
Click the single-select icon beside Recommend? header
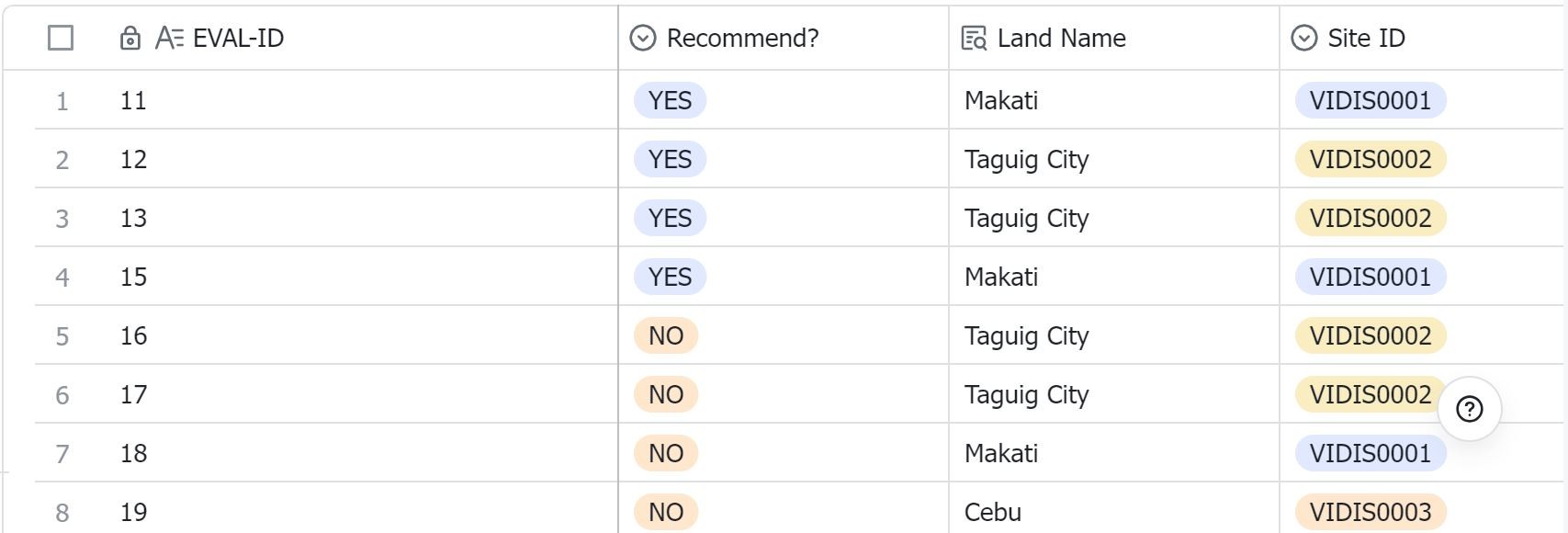tap(643, 38)
